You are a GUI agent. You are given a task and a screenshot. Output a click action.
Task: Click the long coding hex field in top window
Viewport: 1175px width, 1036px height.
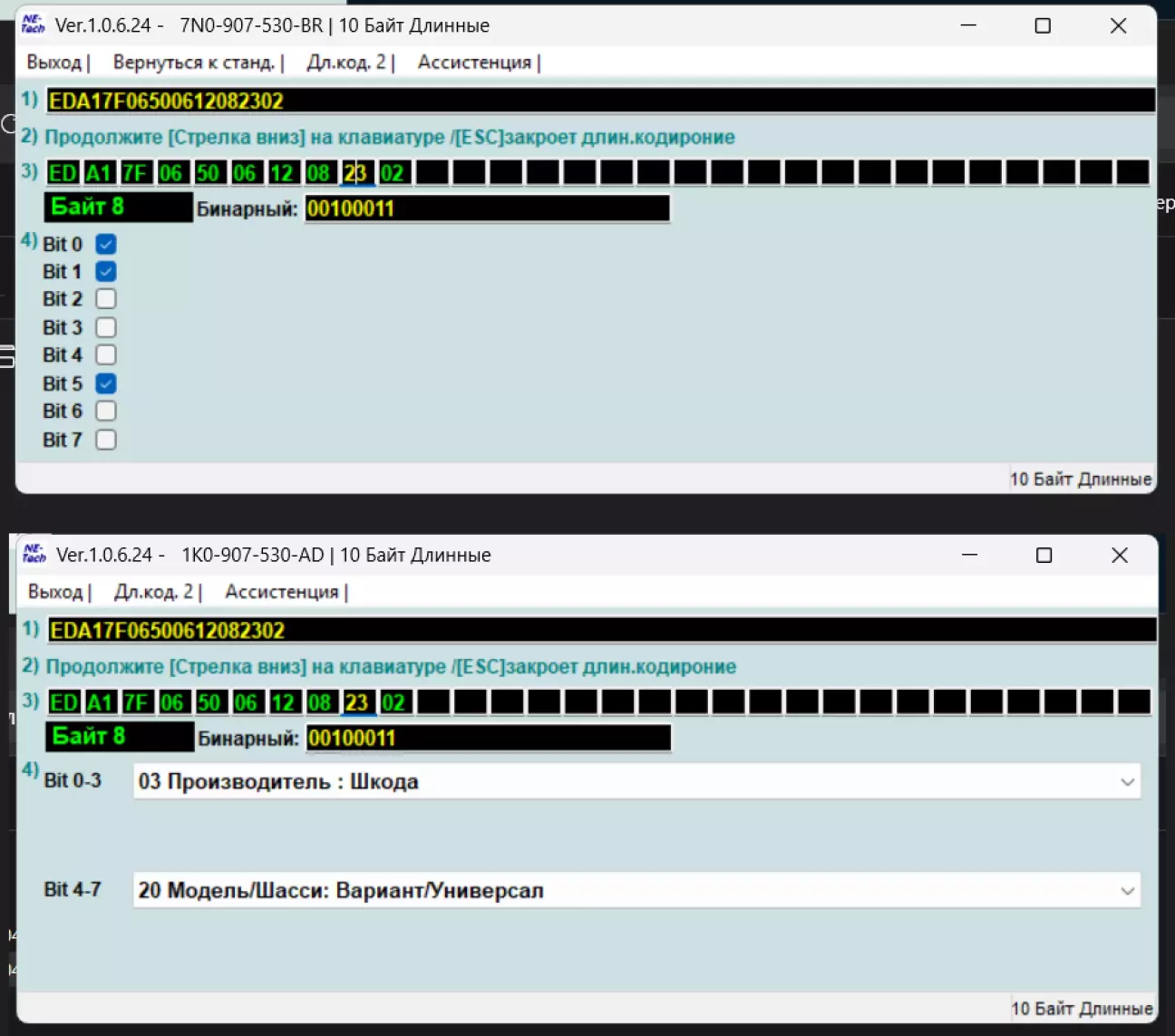pyautogui.click(x=600, y=101)
